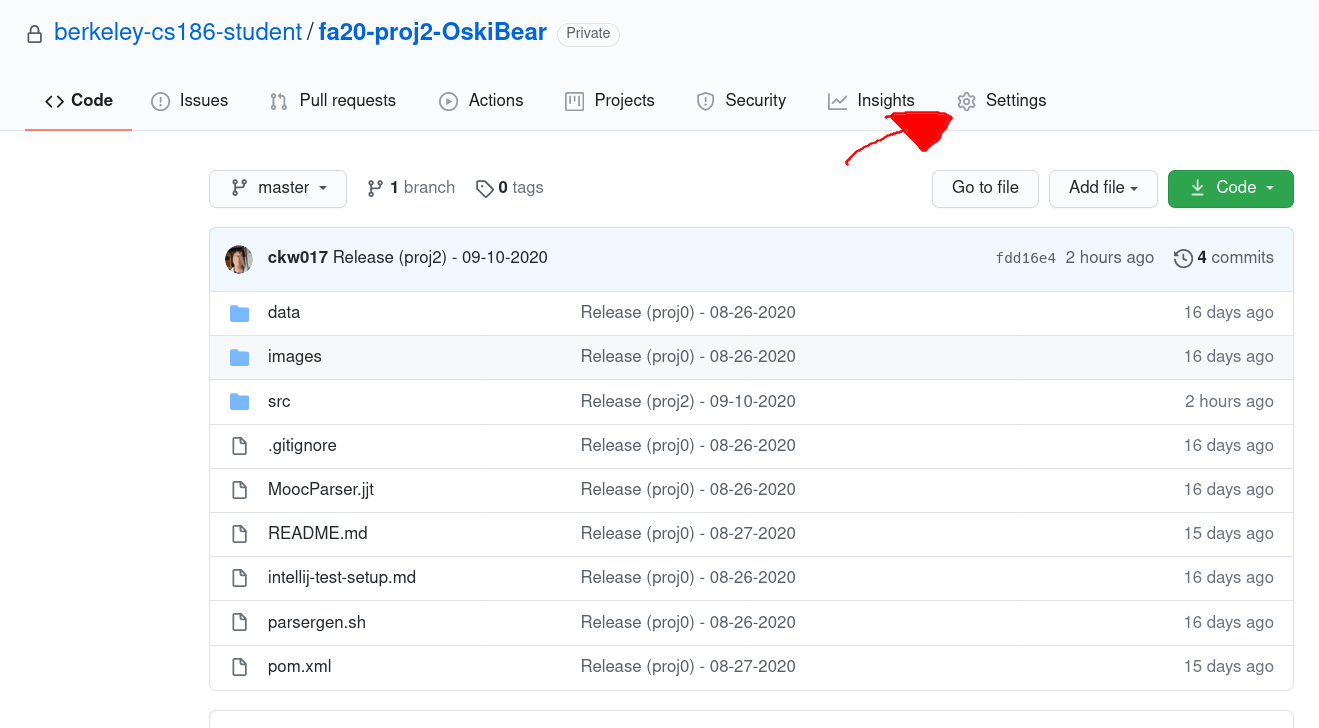
Task: Click the data folder icon
Action: [239, 313]
